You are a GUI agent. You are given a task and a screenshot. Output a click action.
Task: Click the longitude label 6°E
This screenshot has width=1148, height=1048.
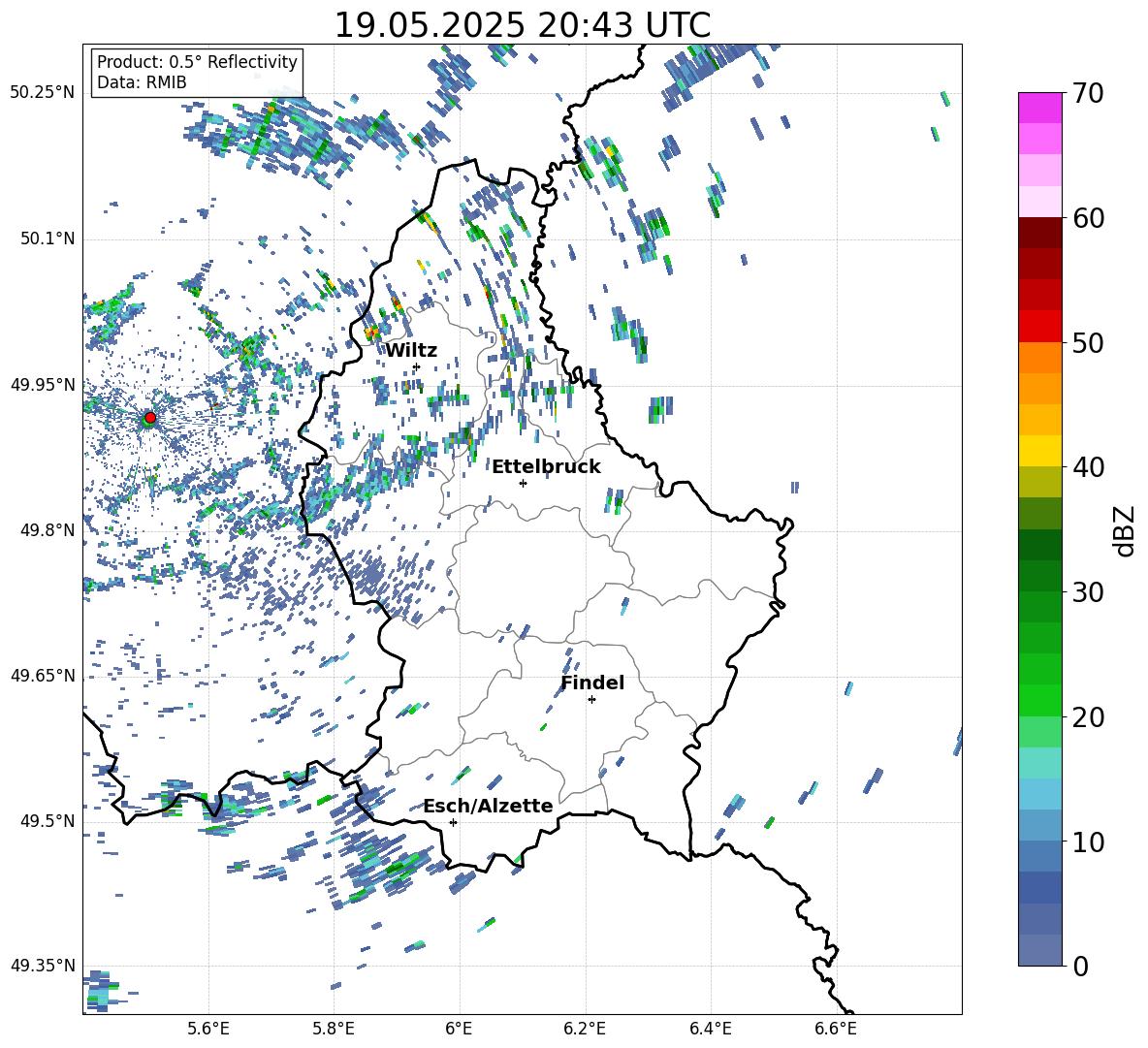(459, 1030)
